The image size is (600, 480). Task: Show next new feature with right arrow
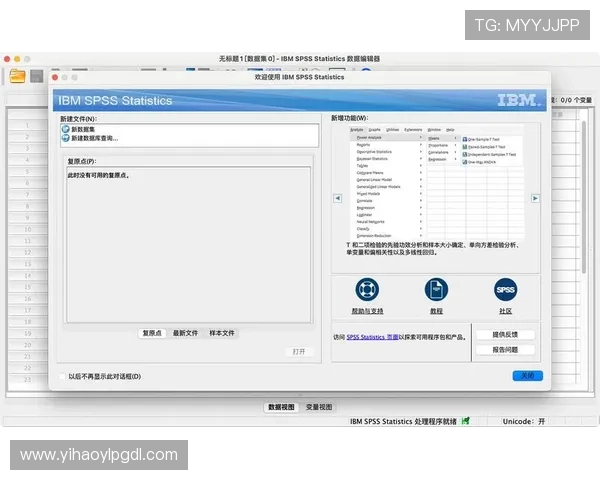[x=535, y=198]
